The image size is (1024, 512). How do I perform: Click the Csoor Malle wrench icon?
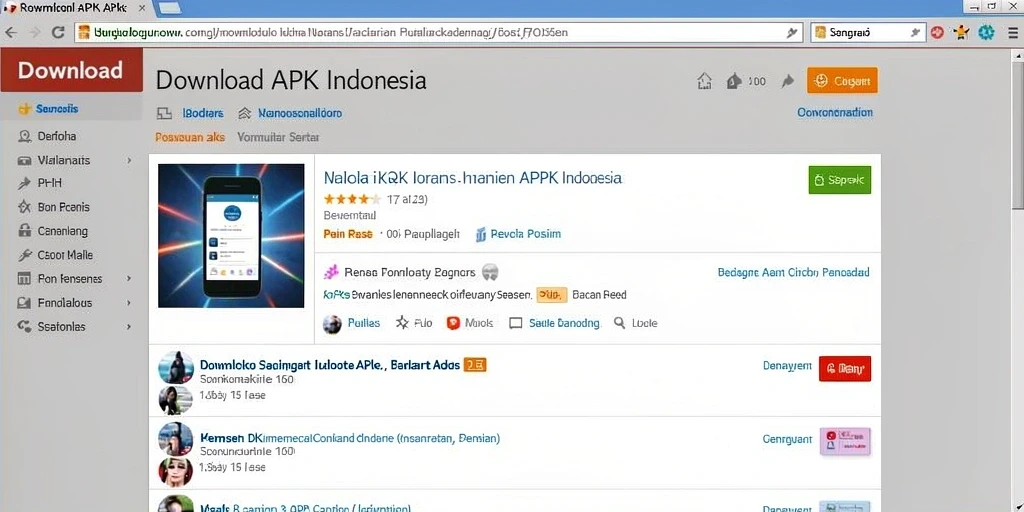point(25,255)
